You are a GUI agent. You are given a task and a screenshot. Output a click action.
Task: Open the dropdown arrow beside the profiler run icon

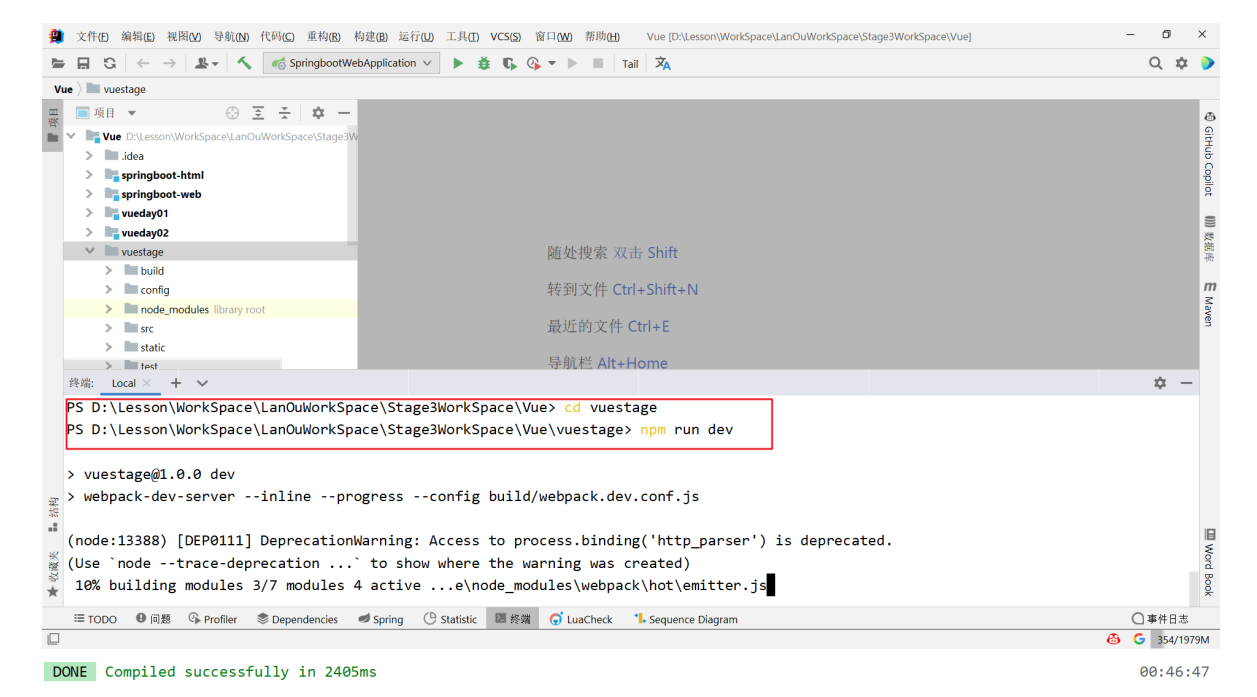[552, 63]
